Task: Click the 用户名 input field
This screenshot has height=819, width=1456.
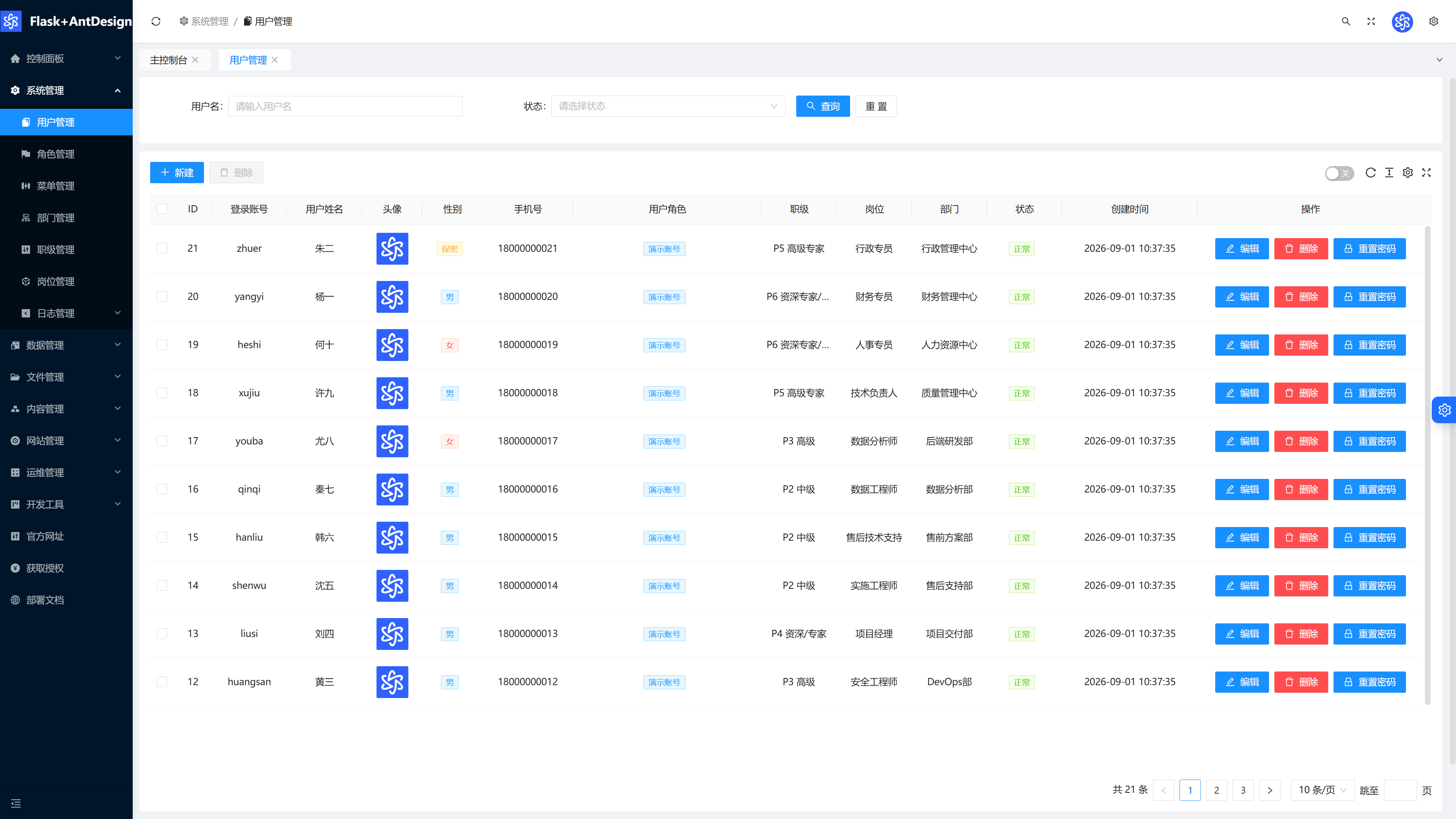Action: coord(345,106)
